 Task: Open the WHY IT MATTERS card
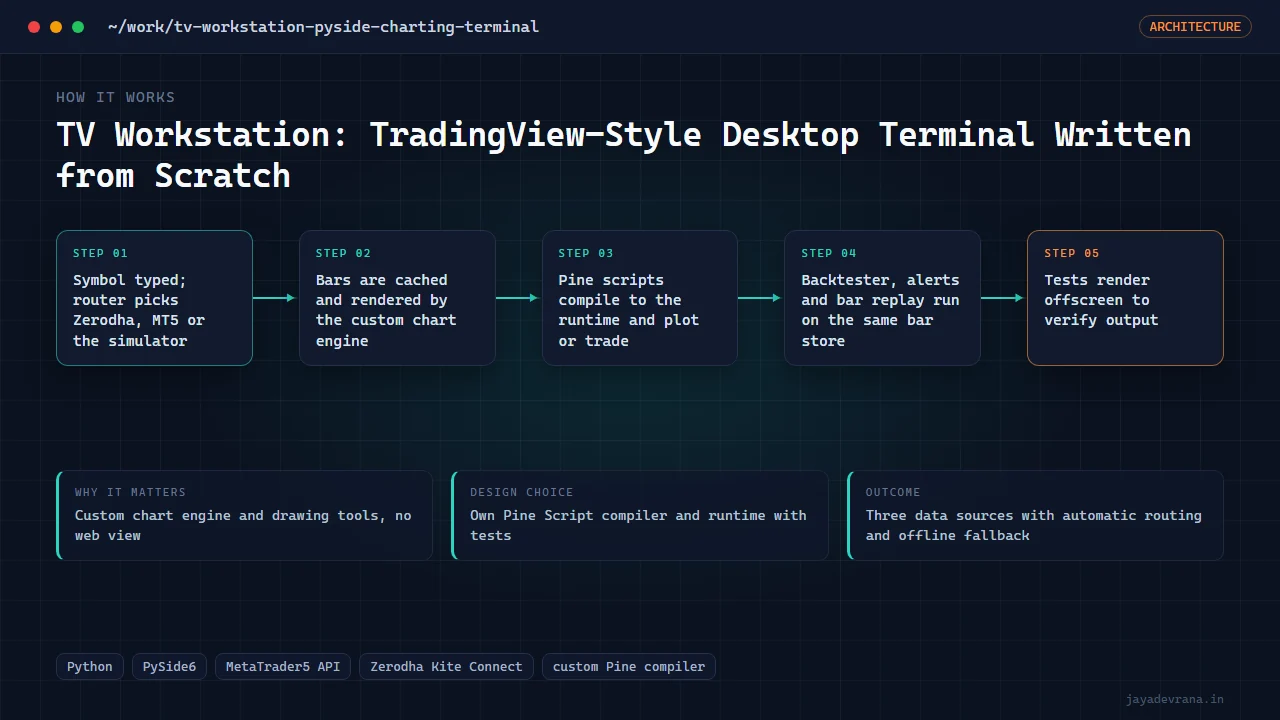(x=245, y=515)
